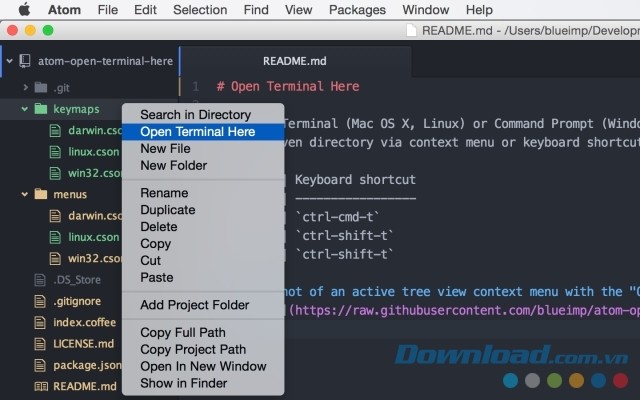Image resolution: width=640 pixels, height=400 pixels.
Task: Choose Search in Directory in context menu
Action: (x=195, y=115)
